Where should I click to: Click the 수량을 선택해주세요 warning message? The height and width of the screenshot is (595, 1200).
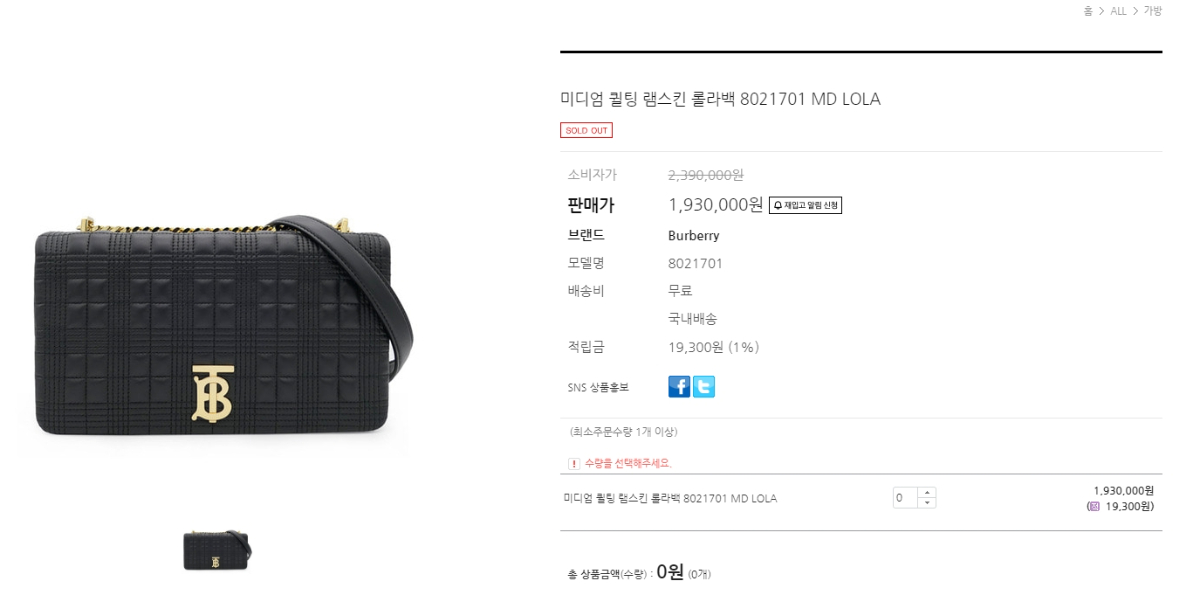click(x=628, y=463)
